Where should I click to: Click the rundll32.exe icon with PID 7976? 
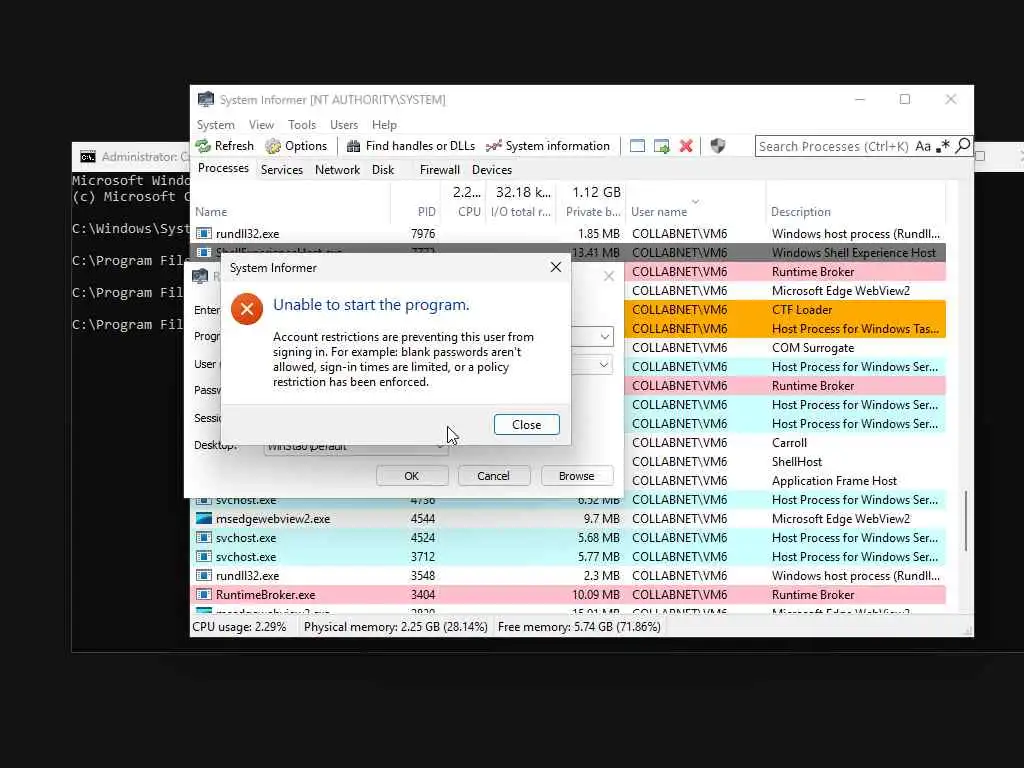coord(204,234)
